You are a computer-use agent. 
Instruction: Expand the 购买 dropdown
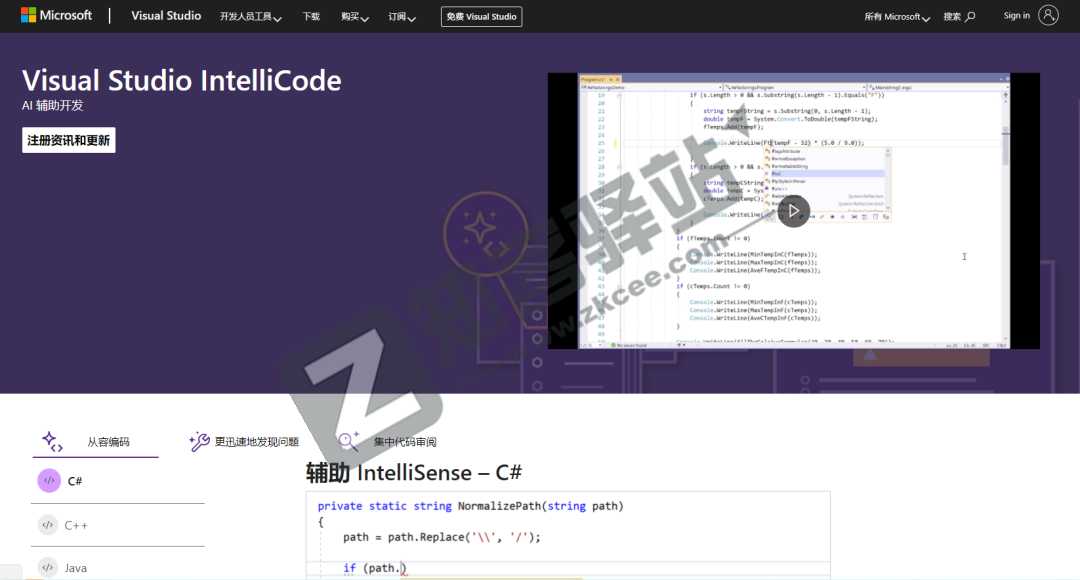click(355, 16)
